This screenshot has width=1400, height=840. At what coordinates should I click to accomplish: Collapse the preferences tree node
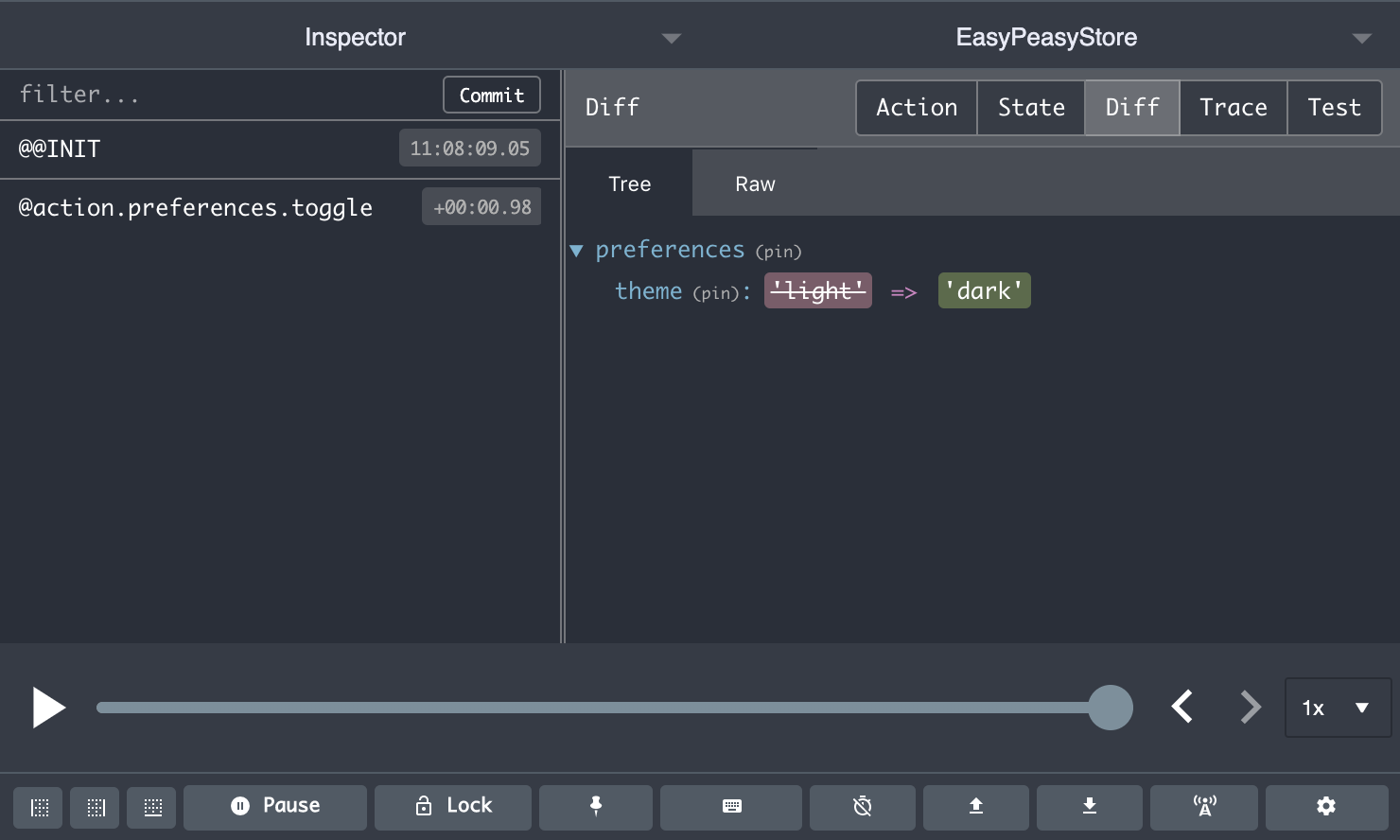point(576,251)
